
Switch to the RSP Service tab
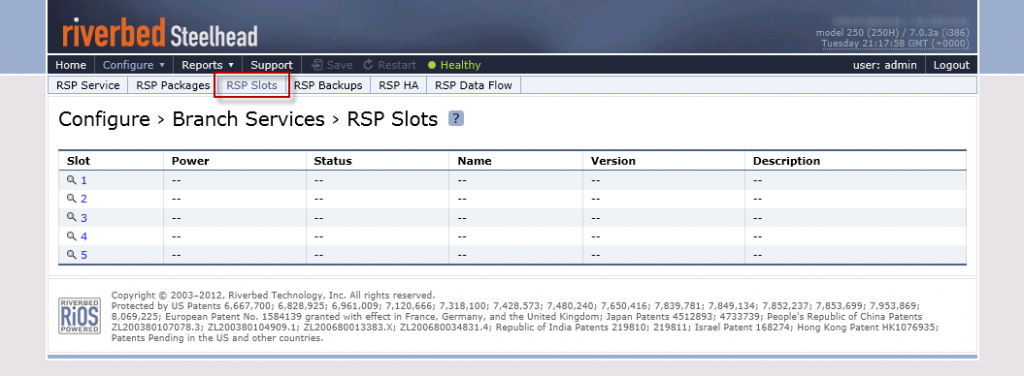(88, 85)
